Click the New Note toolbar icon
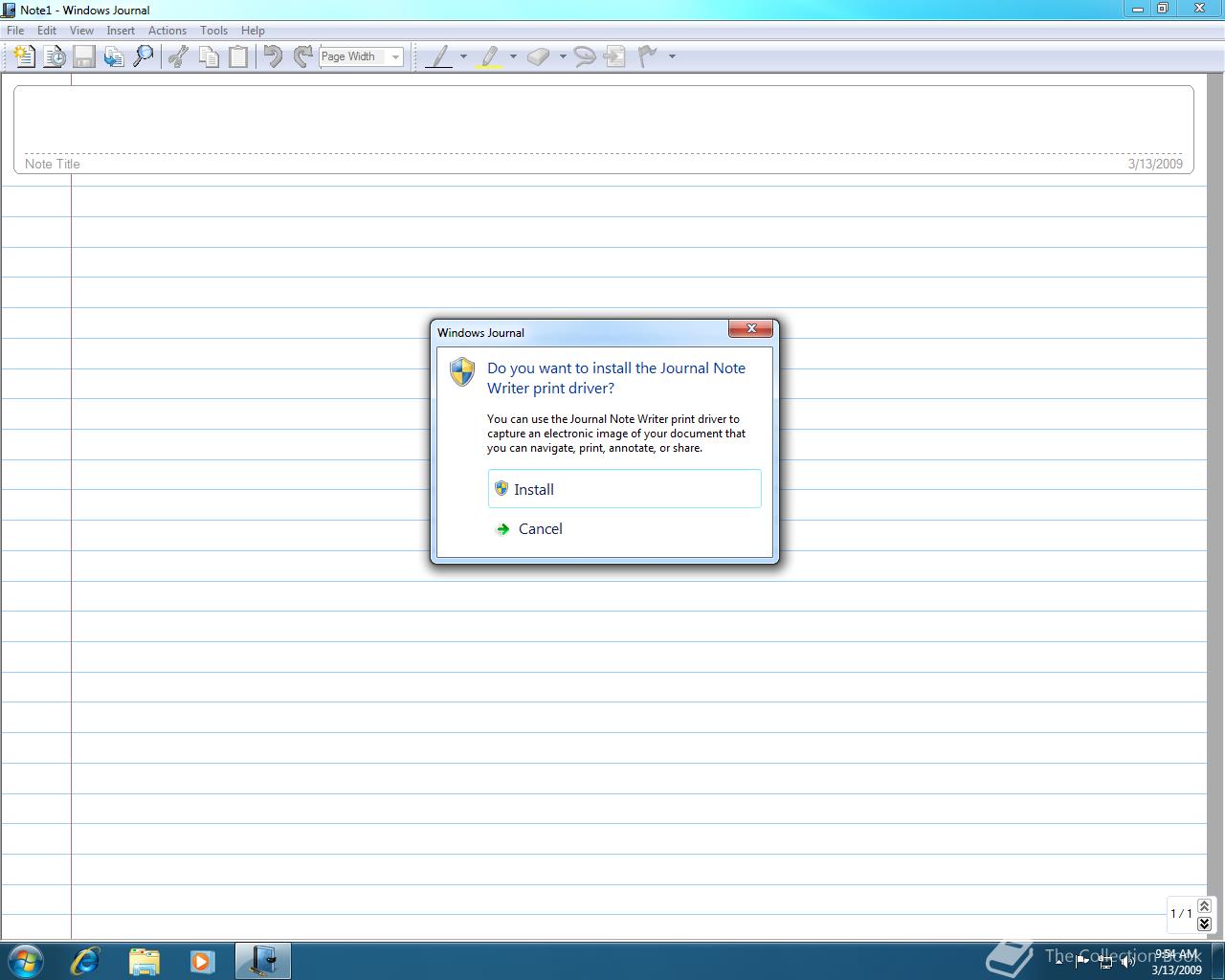Viewport: 1225px width, 980px height. coord(25,56)
